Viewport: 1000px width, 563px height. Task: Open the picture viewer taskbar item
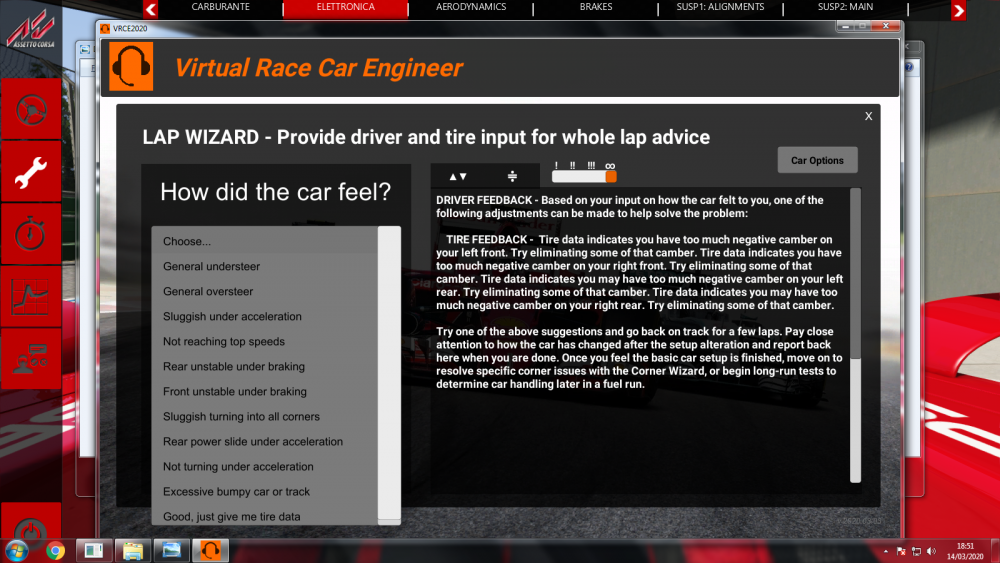[x=172, y=550]
